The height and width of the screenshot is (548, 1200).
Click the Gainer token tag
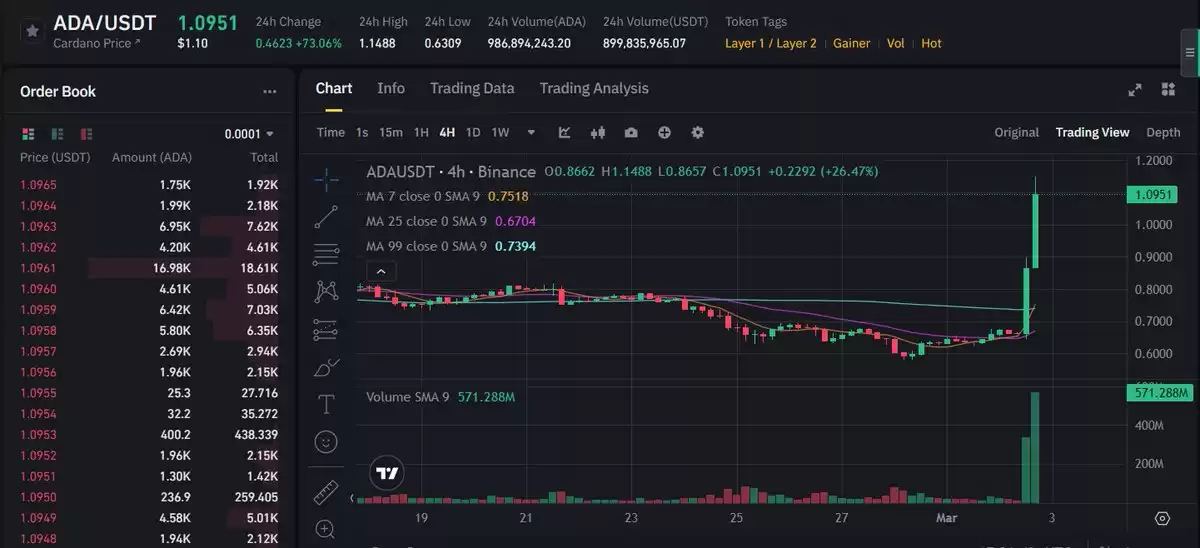[x=852, y=43]
